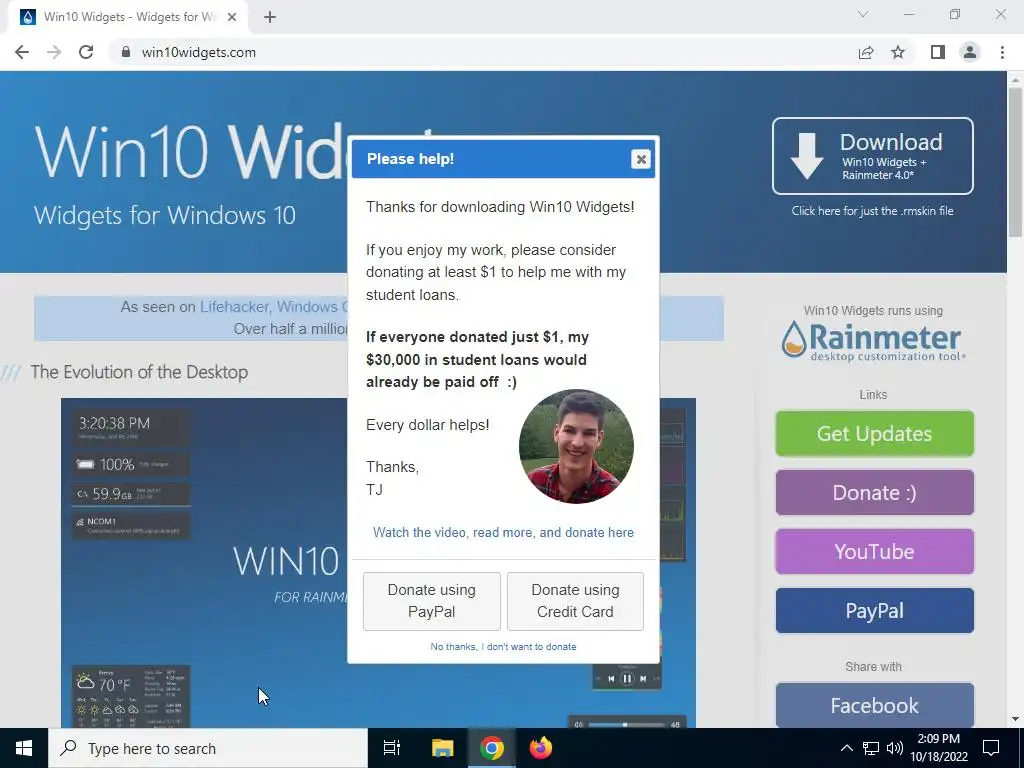Open Watch the video, read more link
1024x768 pixels.
pos(503,532)
